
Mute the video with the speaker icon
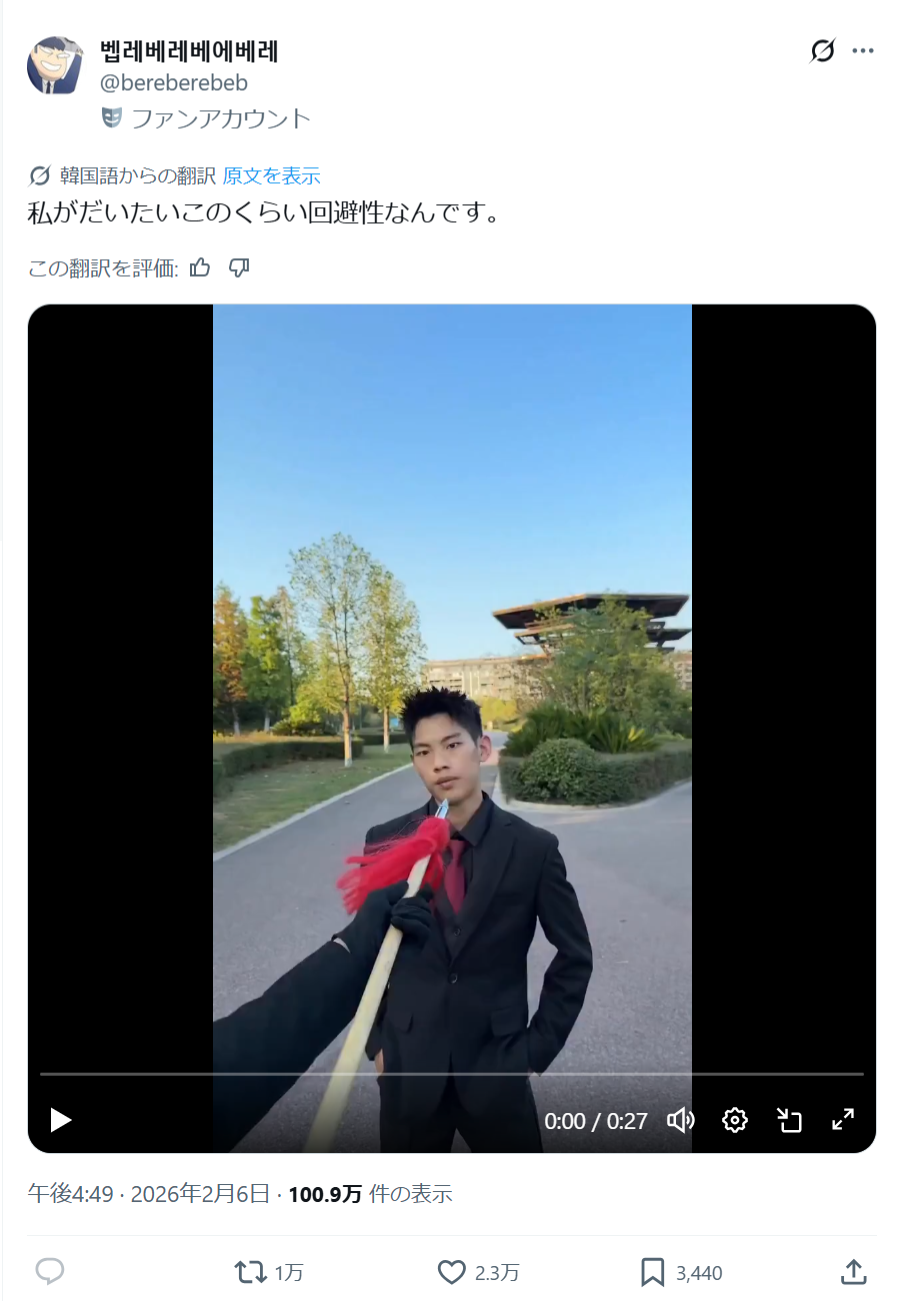(681, 1120)
